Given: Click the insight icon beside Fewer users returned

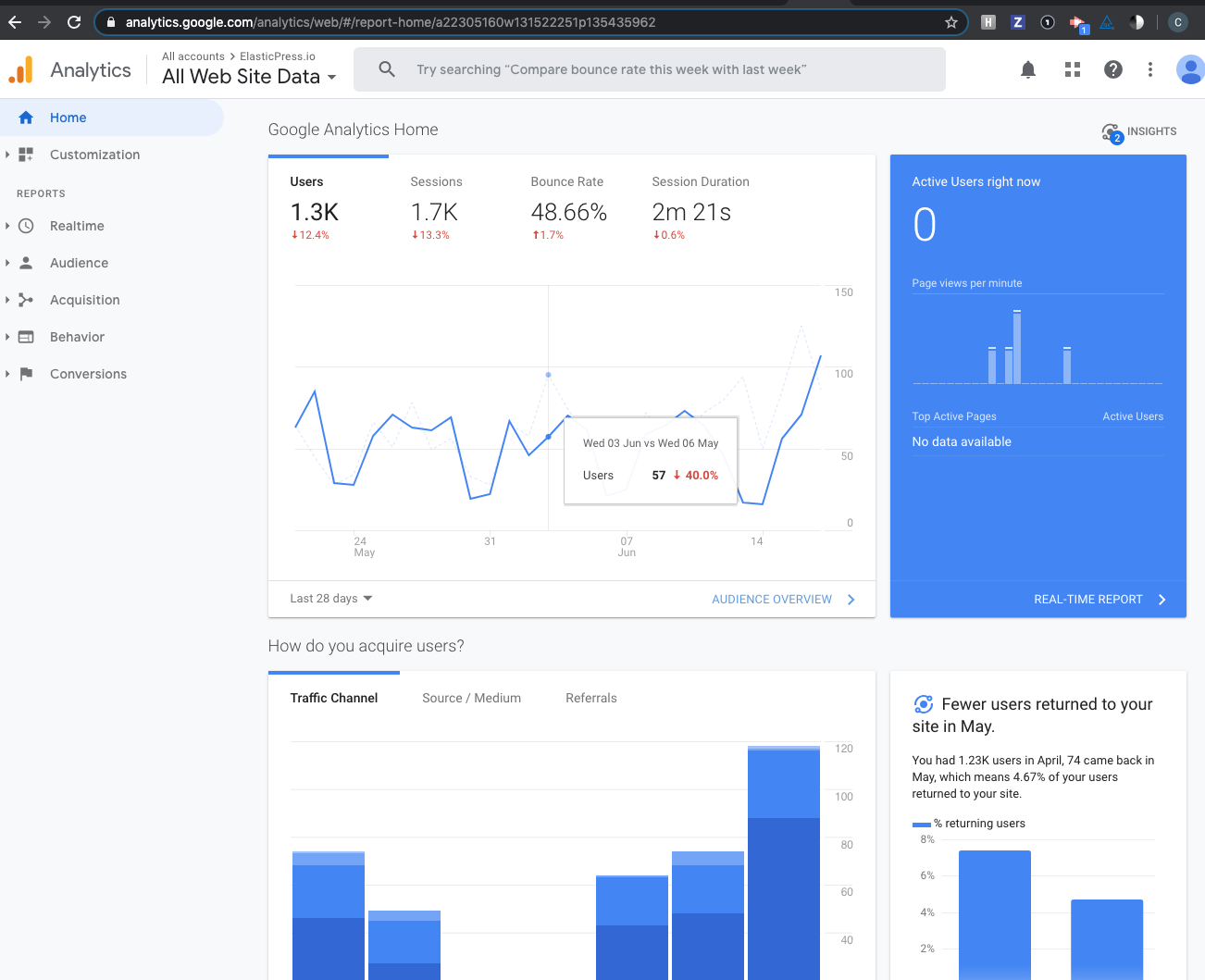Looking at the screenshot, I should pyautogui.click(x=923, y=704).
